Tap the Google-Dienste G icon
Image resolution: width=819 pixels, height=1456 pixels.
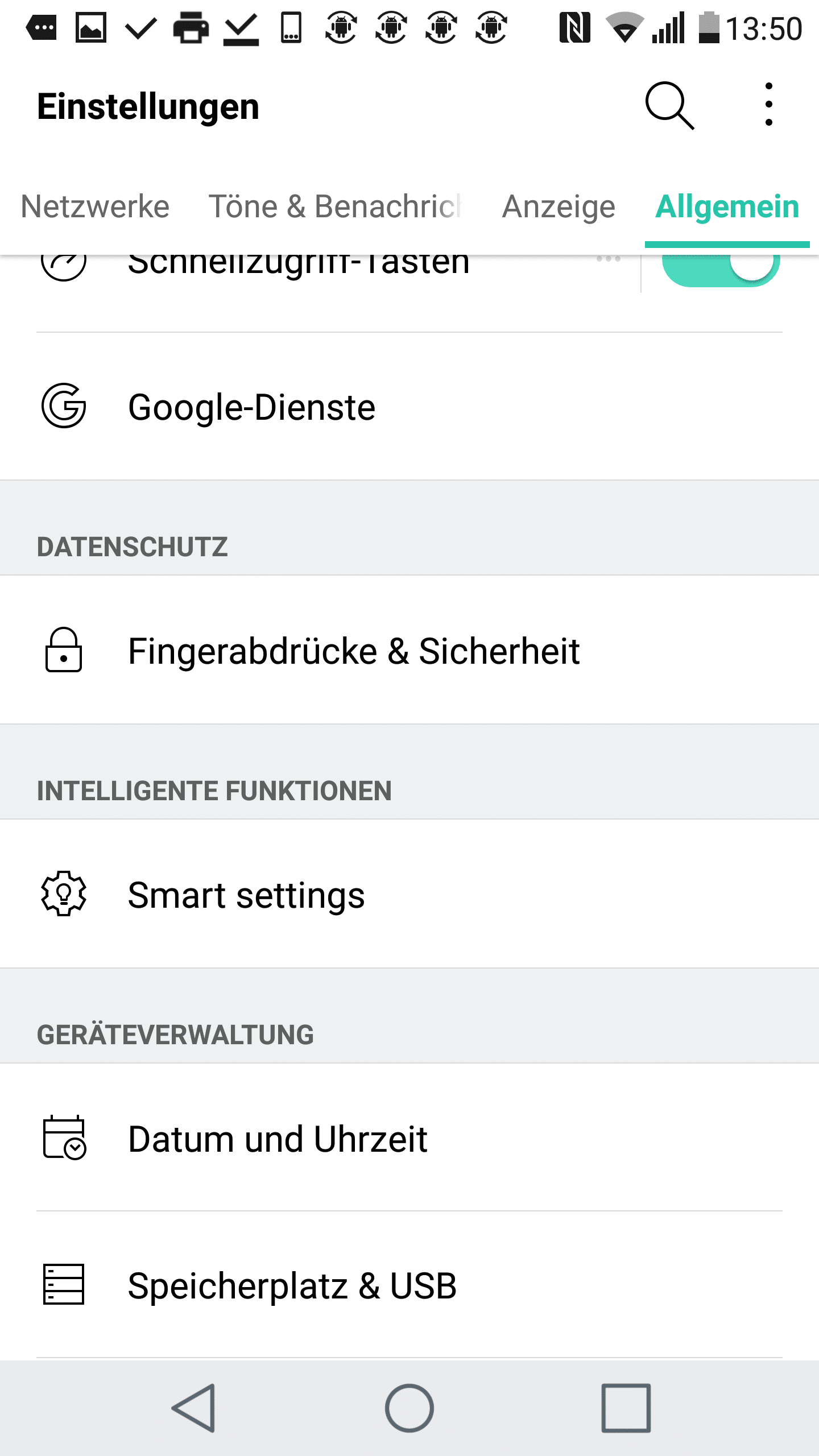click(x=64, y=406)
